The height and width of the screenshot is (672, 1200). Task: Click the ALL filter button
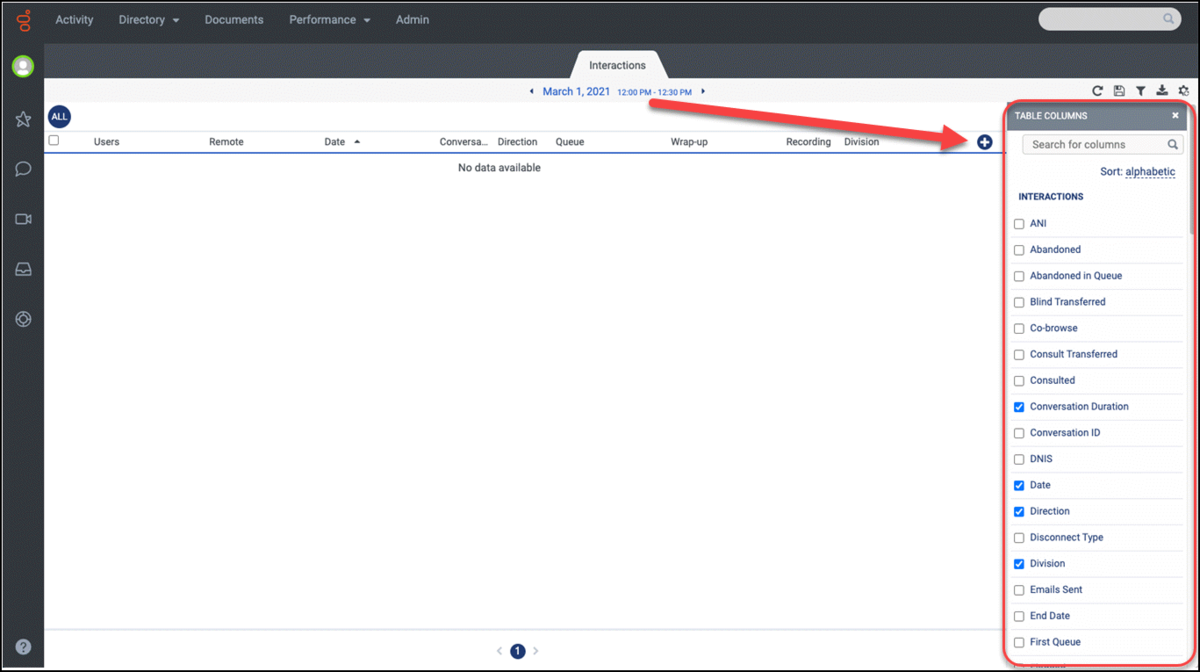coord(59,117)
